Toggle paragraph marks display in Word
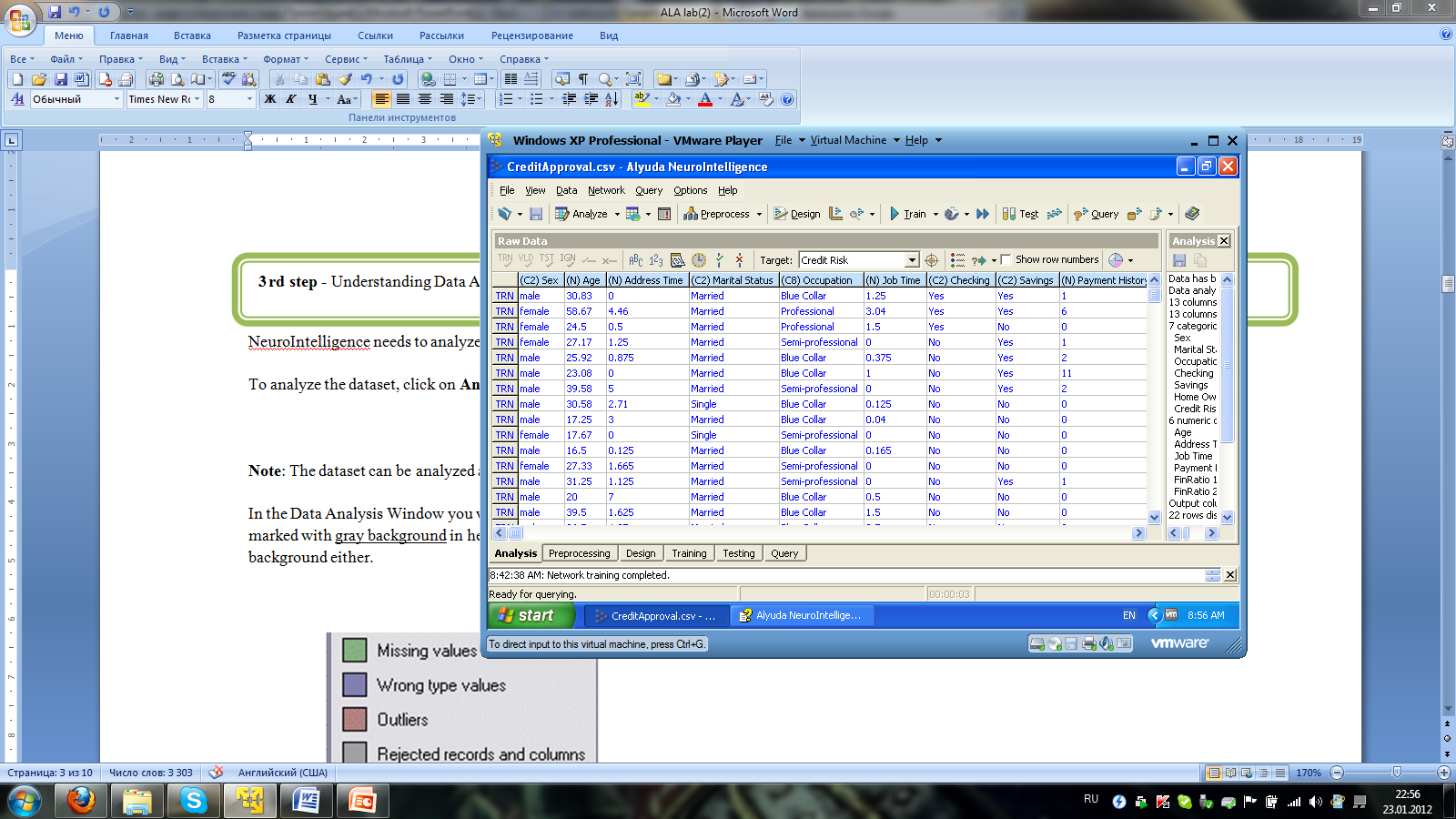This screenshot has height=819, width=1456. pyautogui.click(x=583, y=79)
